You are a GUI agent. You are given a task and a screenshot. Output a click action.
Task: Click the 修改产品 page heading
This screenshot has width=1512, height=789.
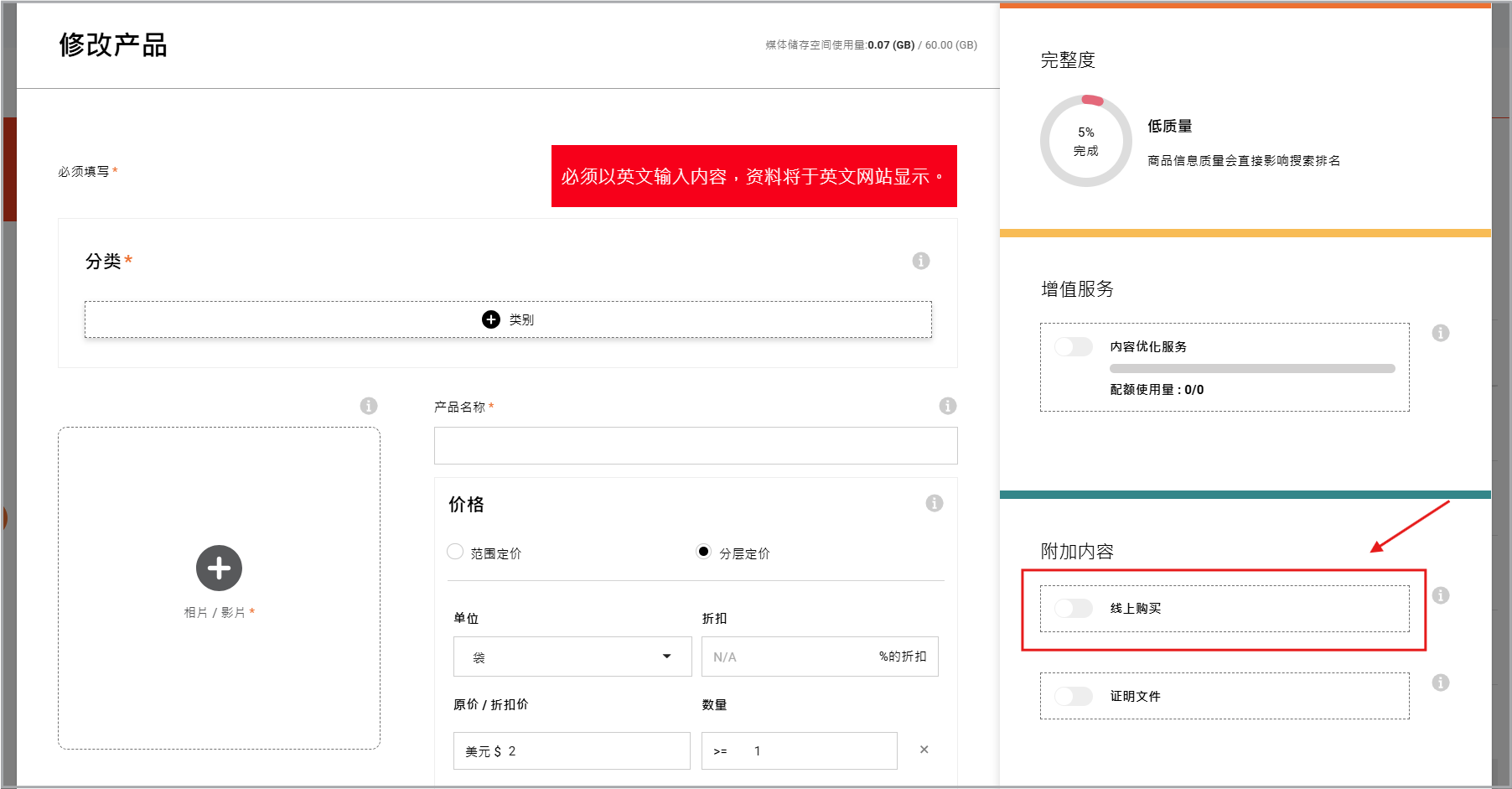(113, 44)
